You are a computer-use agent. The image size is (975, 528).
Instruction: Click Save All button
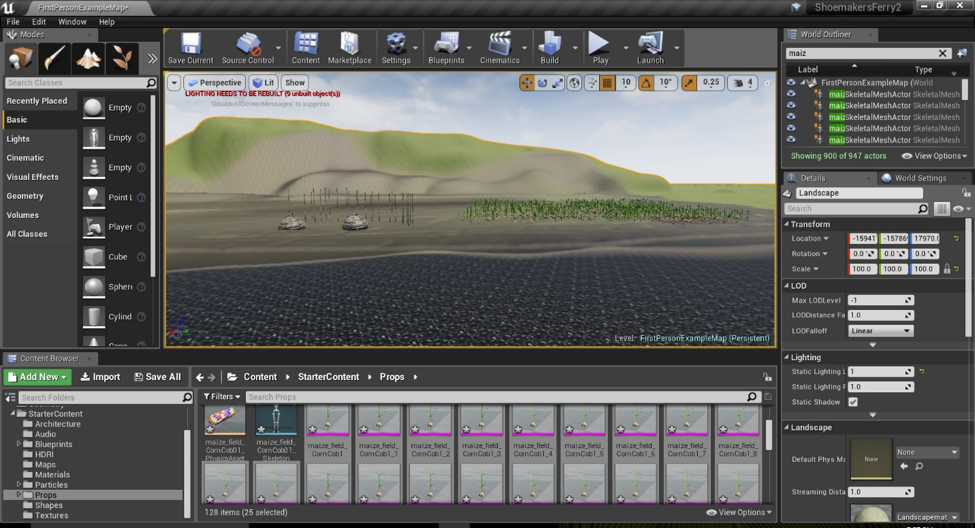158,377
